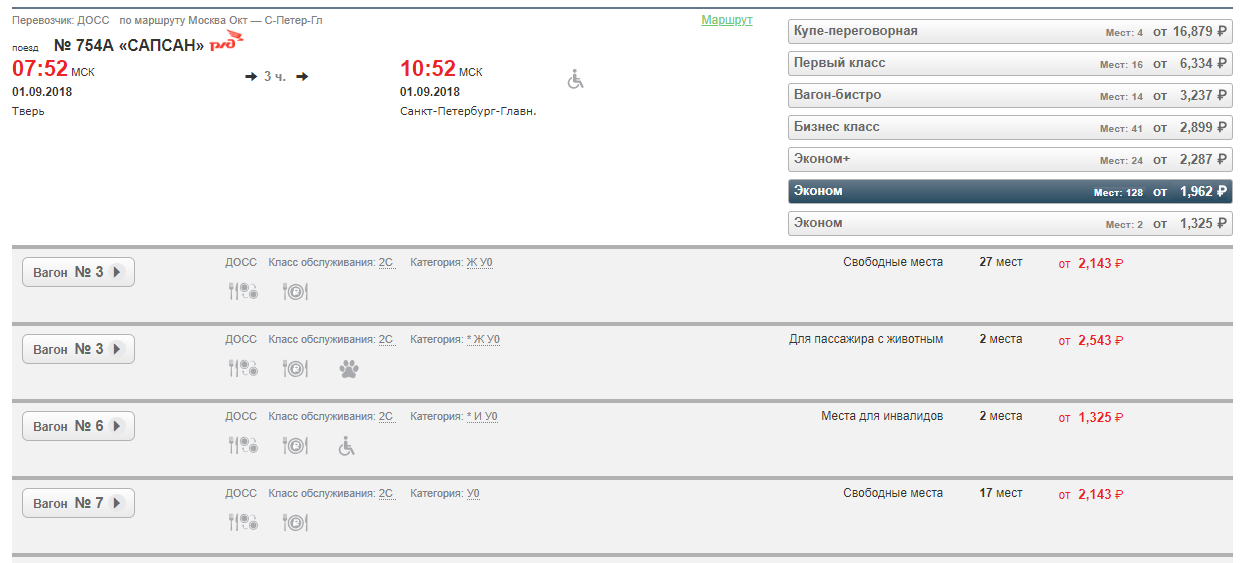Open the Маршрут link
This screenshot has height=563, width=1246.
point(727,20)
